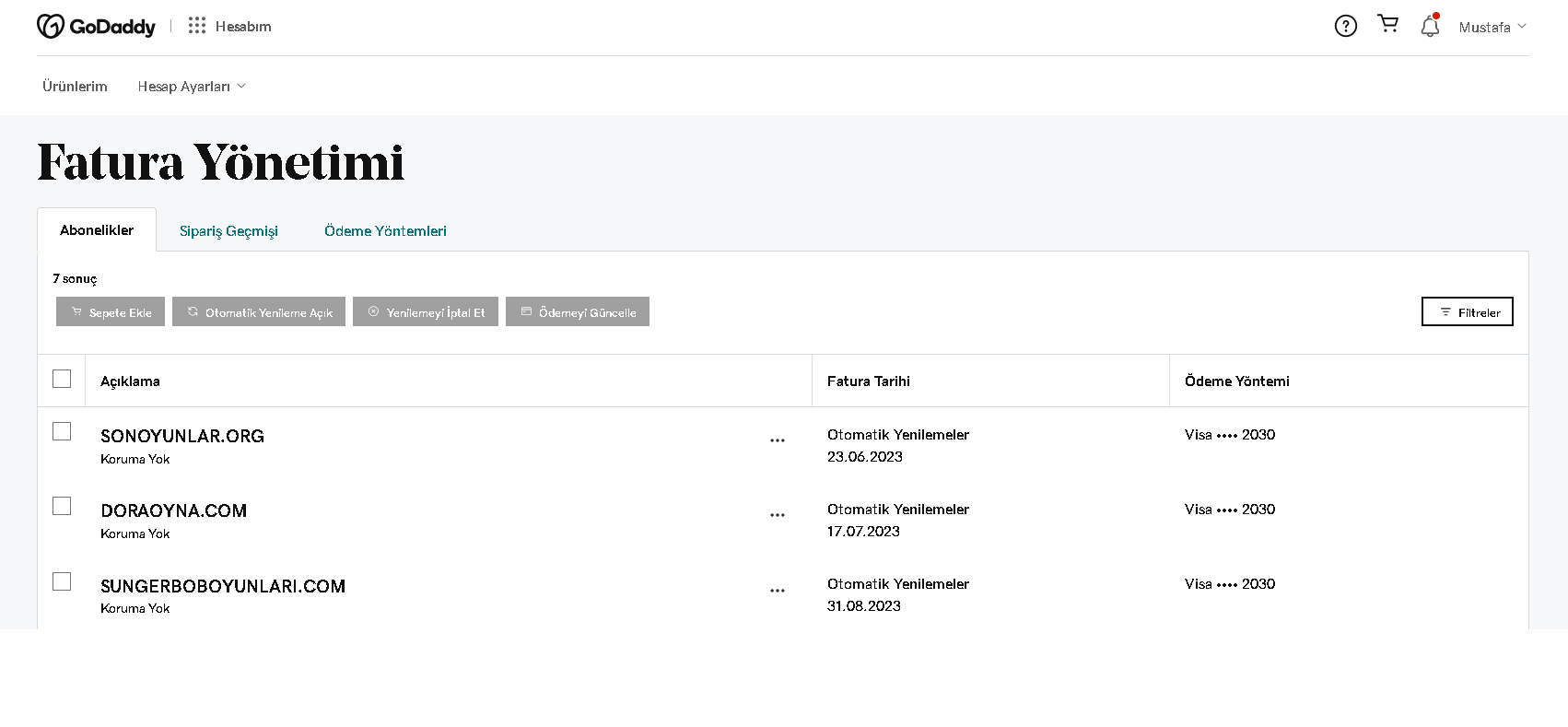Switch to Abonelikler tab
1568x727 pixels.
97,230
